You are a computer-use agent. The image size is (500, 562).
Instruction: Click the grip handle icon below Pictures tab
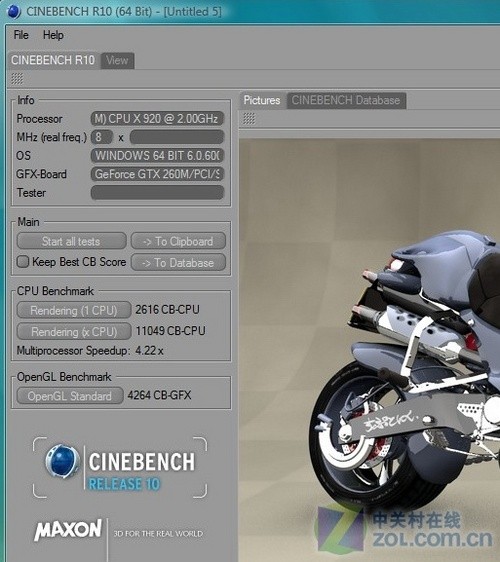[x=249, y=118]
